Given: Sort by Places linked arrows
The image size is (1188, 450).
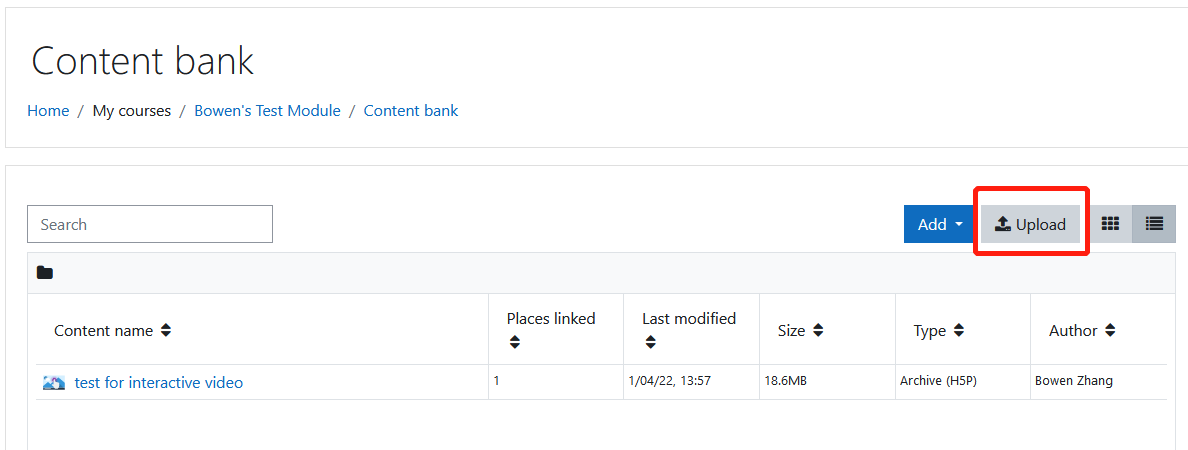Looking at the screenshot, I should tap(515, 342).
